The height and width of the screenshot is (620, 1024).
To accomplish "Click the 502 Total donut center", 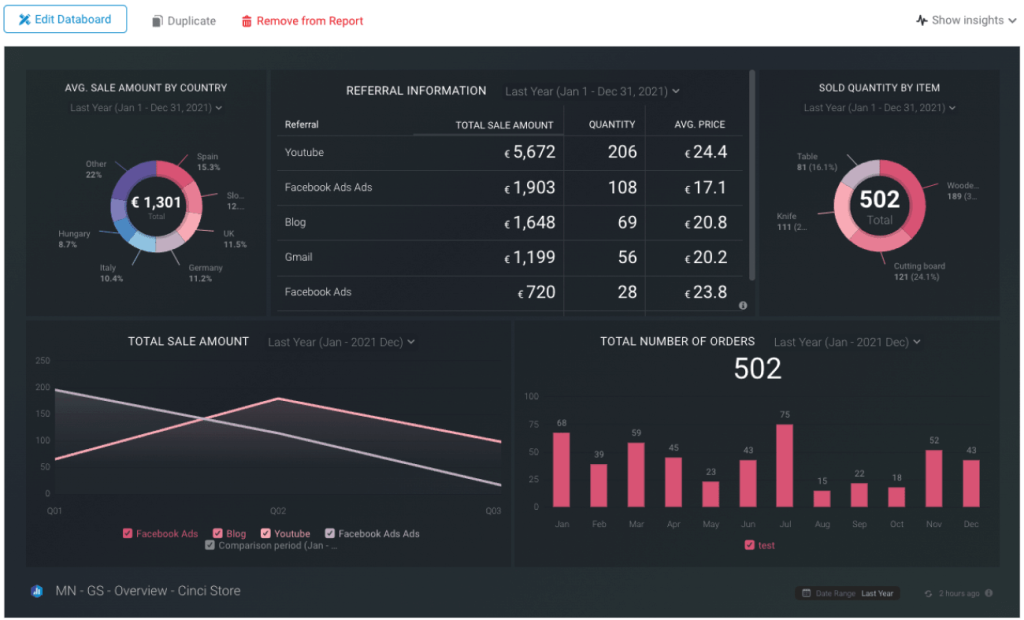I will pyautogui.click(x=879, y=206).
